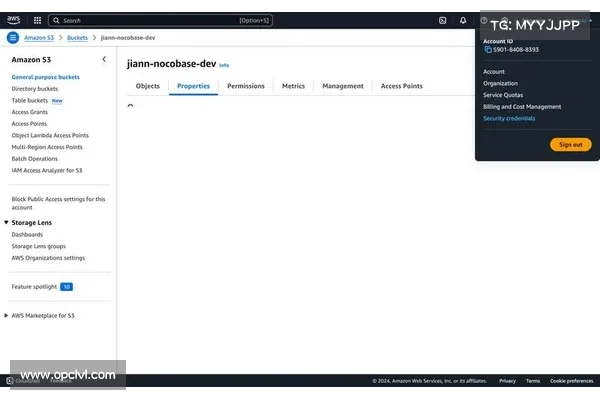Open IAM Access Analyzer for S3
Image resolution: width=600 pixels, height=400 pixels.
[x=47, y=170]
